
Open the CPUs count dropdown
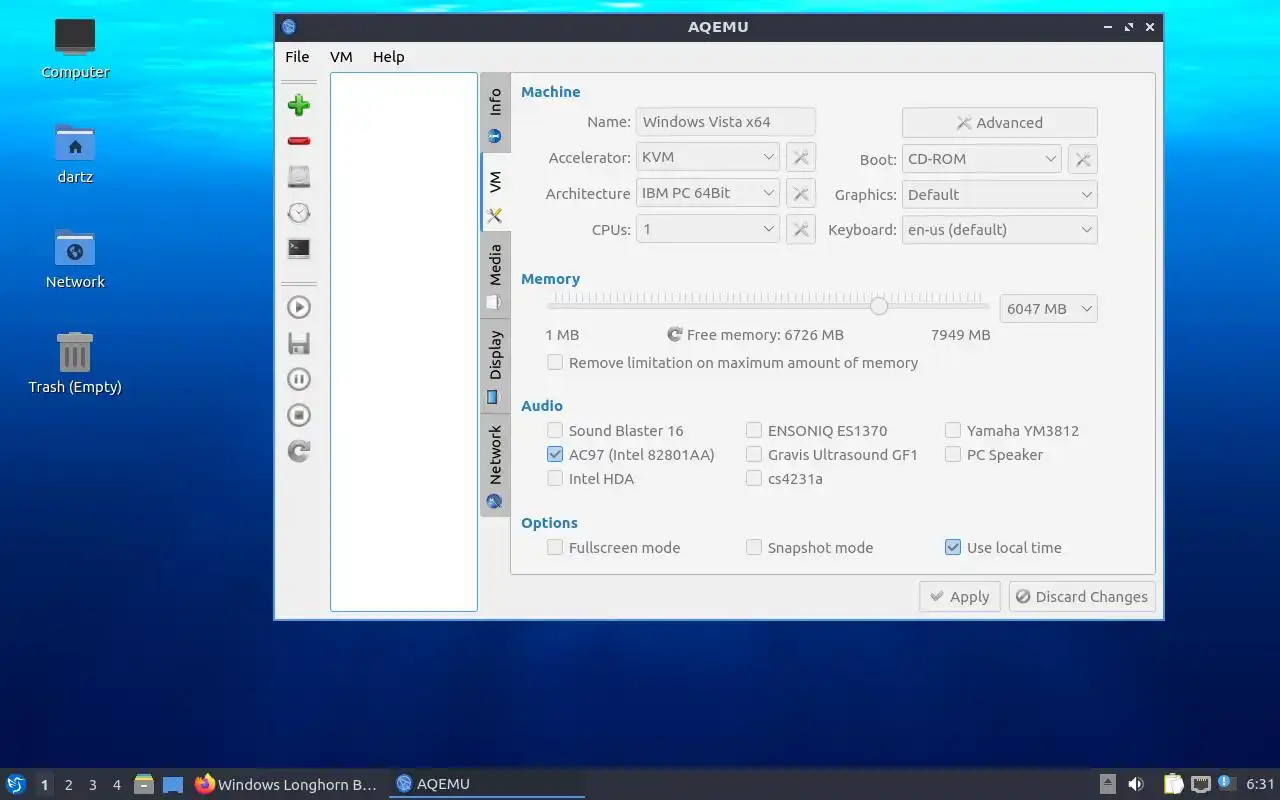(707, 229)
